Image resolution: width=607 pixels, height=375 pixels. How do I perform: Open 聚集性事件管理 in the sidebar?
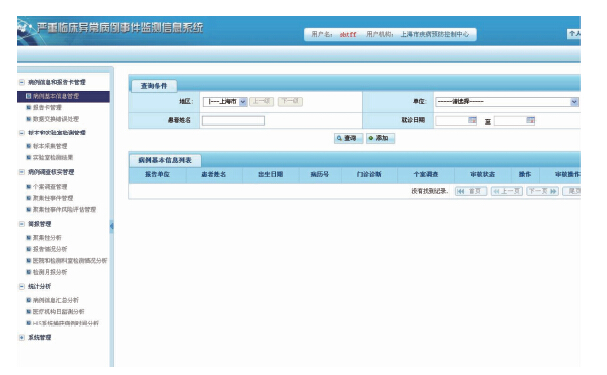(53, 198)
